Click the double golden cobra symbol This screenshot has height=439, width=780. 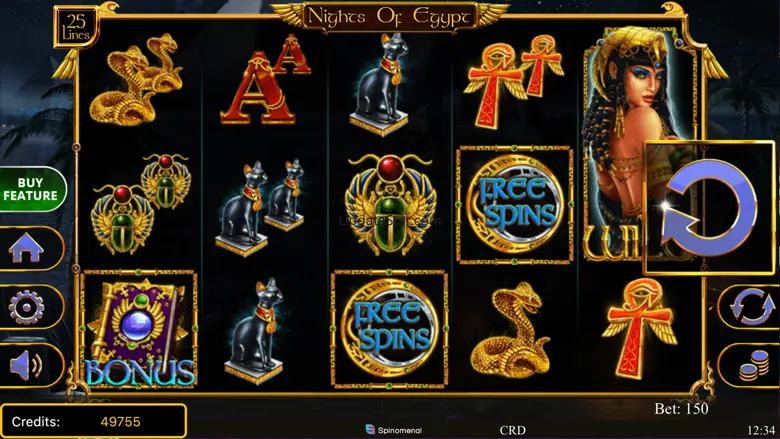(x=136, y=80)
